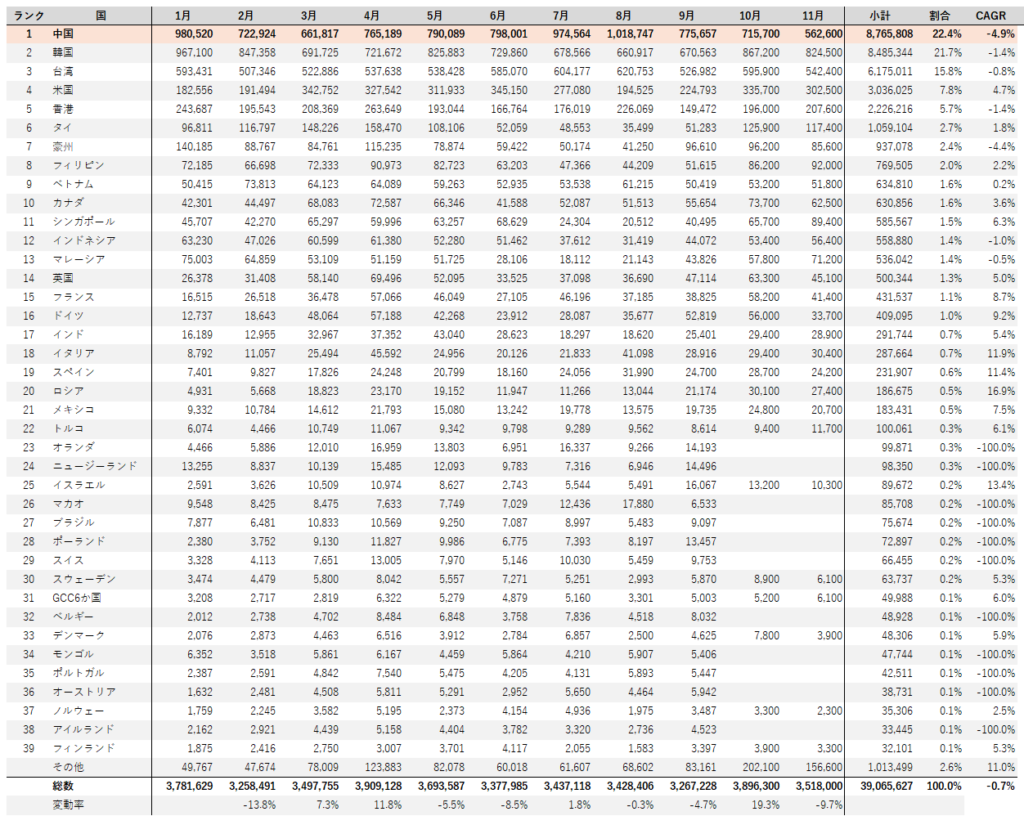Select the 中国 country cell
This screenshot has width=1024, height=825.
click(x=66, y=34)
